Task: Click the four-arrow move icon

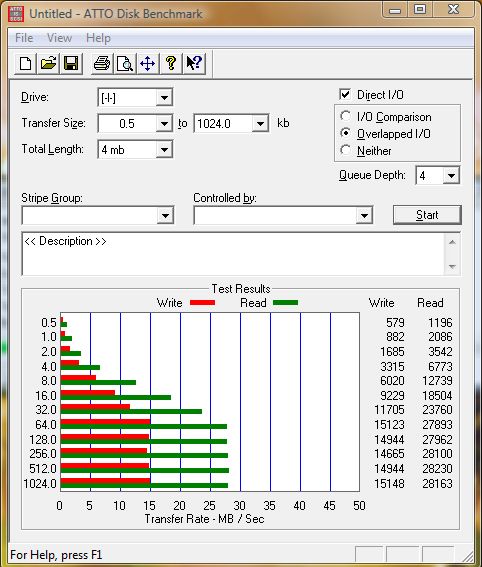Action: pyautogui.click(x=148, y=64)
